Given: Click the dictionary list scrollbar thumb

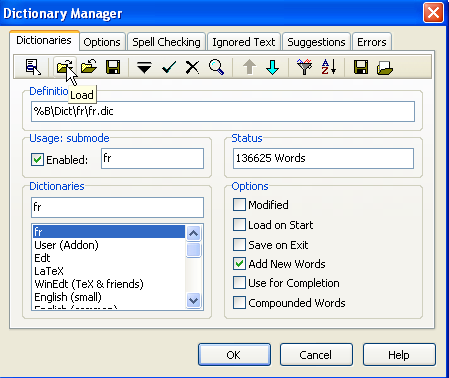Looking at the screenshot, I should 194,250.
